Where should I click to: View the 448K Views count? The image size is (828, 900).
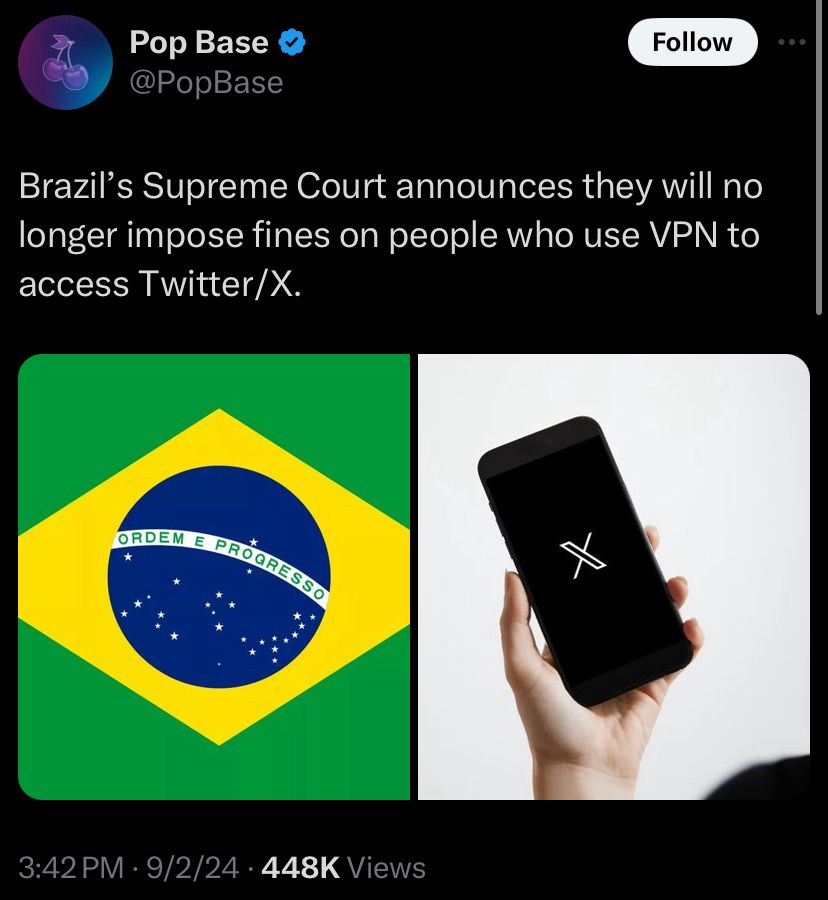(x=343, y=867)
